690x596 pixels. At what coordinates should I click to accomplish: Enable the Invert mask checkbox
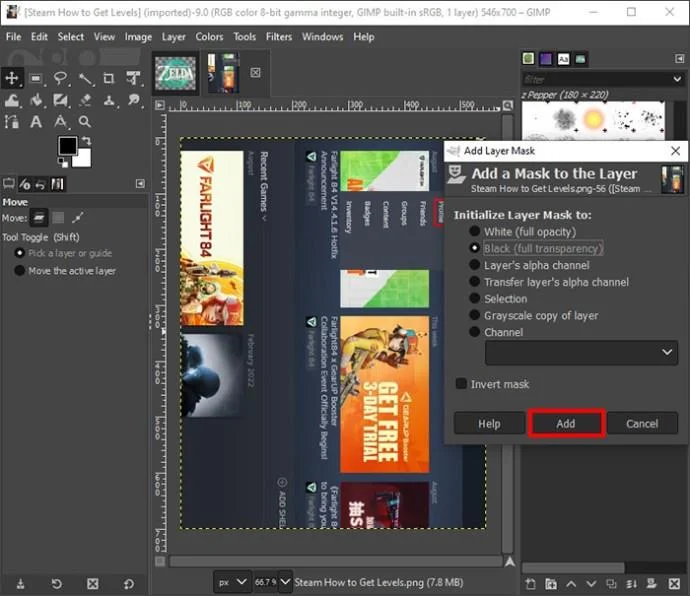[461, 384]
